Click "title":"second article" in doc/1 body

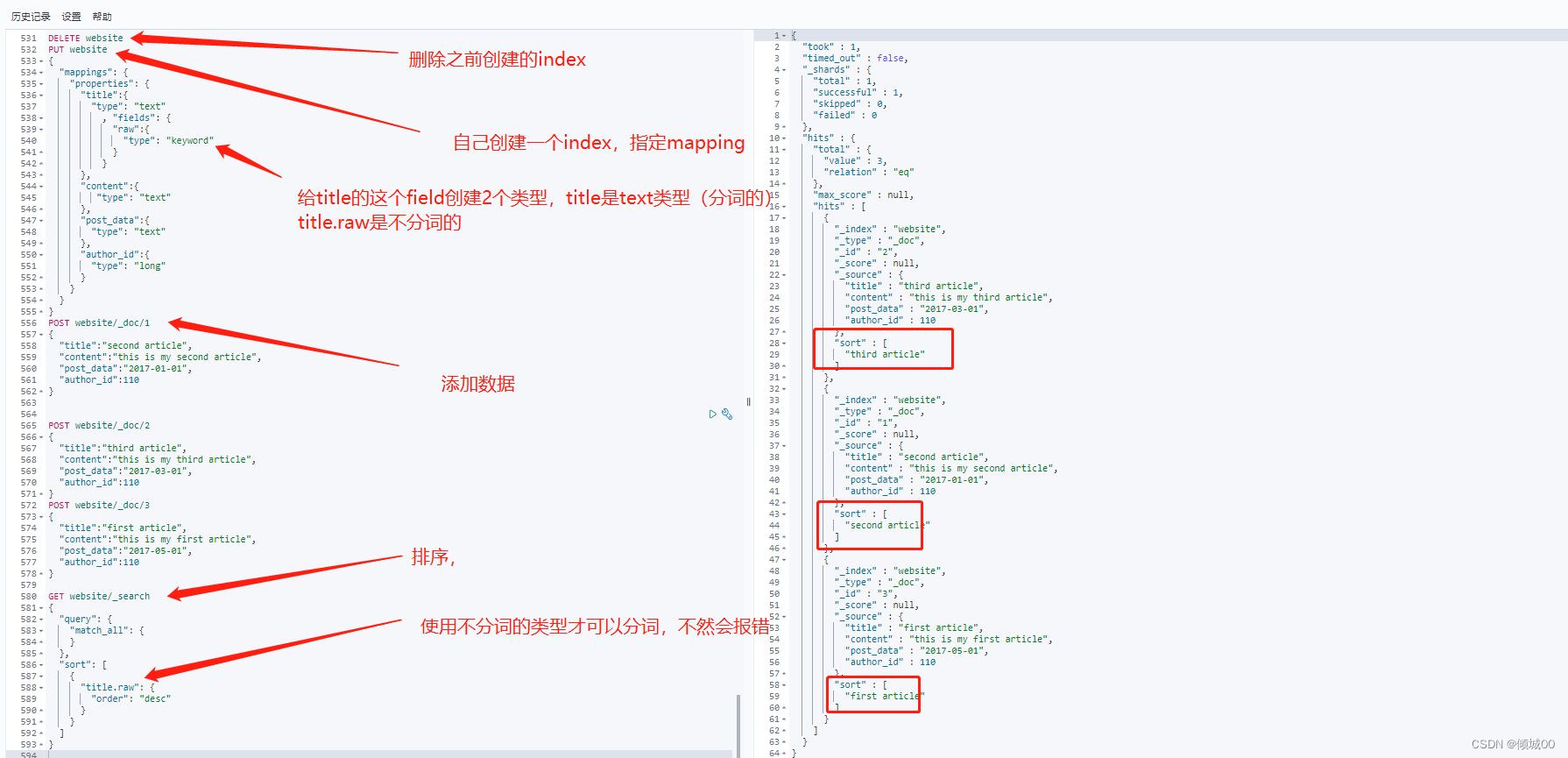[125, 346]
